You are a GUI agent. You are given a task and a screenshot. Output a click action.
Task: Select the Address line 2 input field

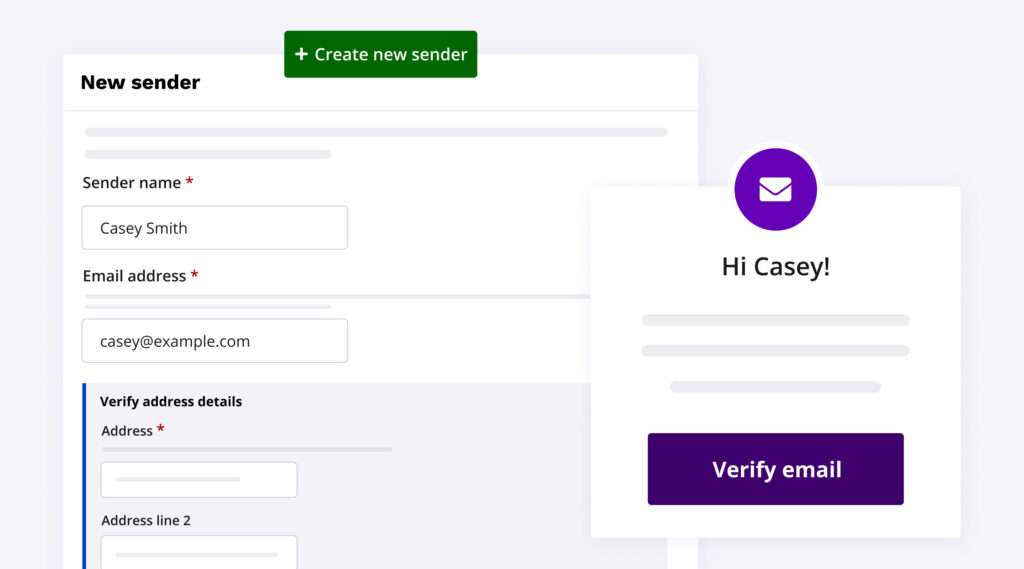[199, 553]
